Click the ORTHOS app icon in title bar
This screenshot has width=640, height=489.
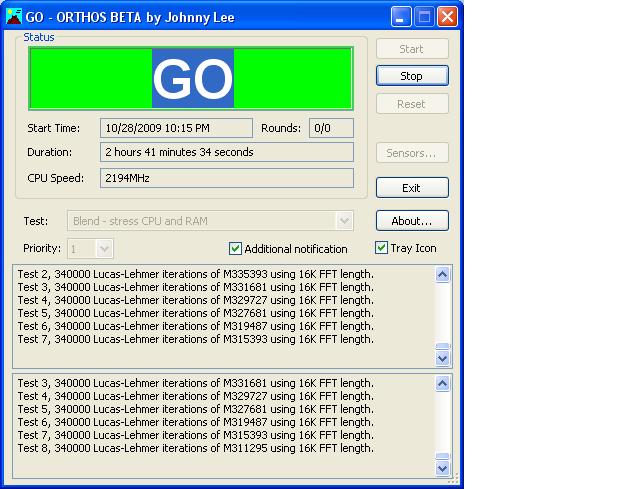pyautogui.click(x=14, y=17)
